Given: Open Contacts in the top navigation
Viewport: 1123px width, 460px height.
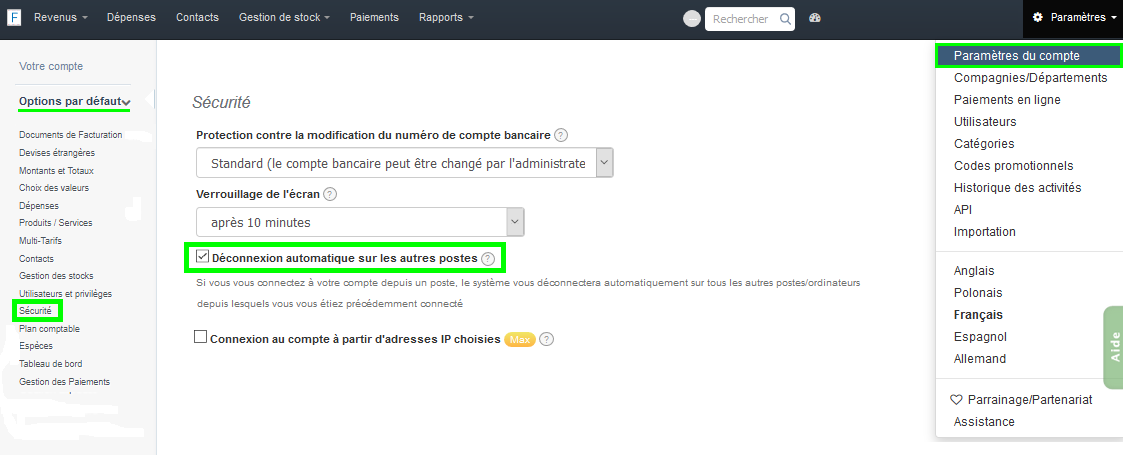Looking at the screenshot, I should pyautogui.click(x=198, y=18).
